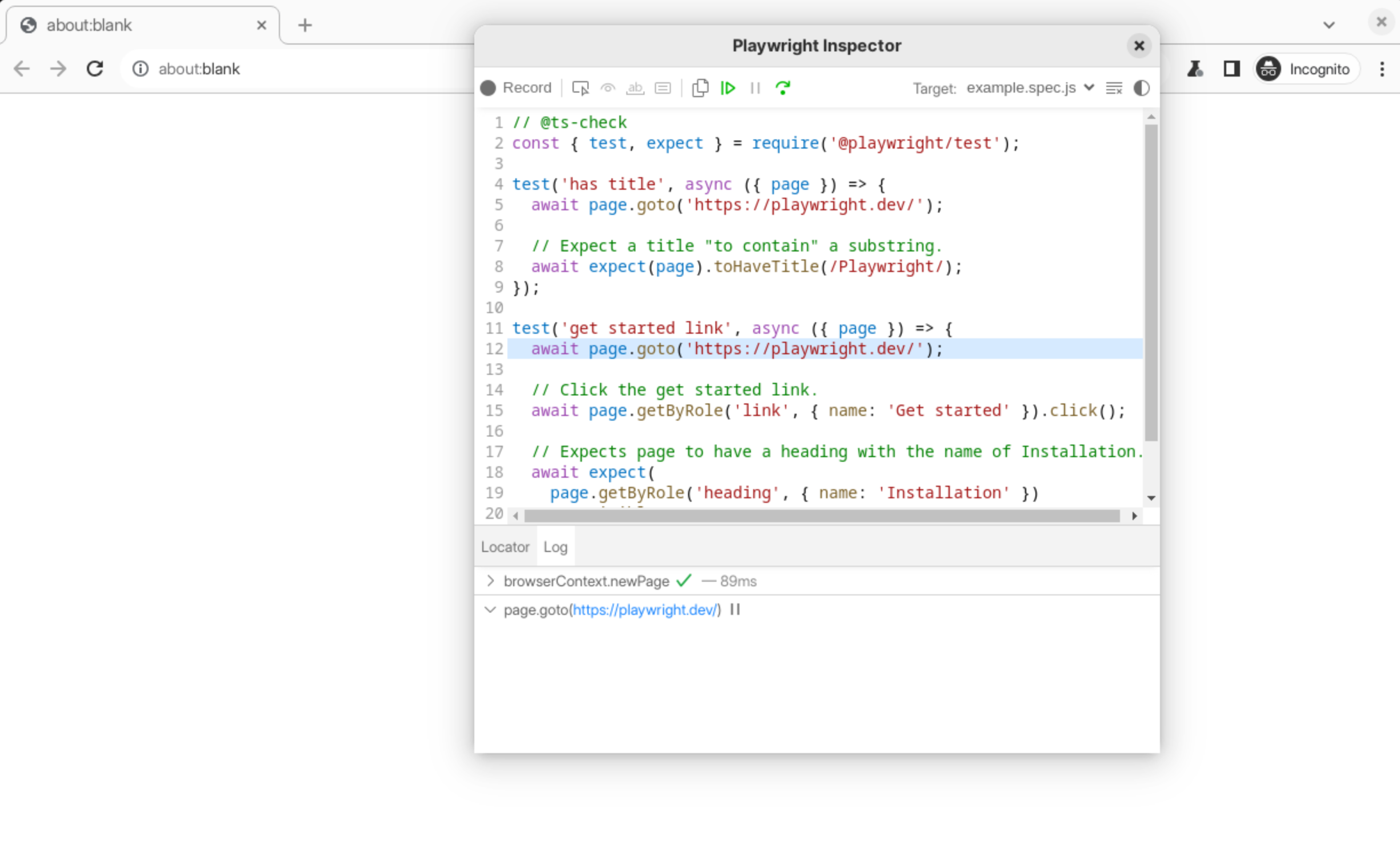1400x848 pixels.
Task: Pause page.goto execution inline
Action: pos(735,610)
